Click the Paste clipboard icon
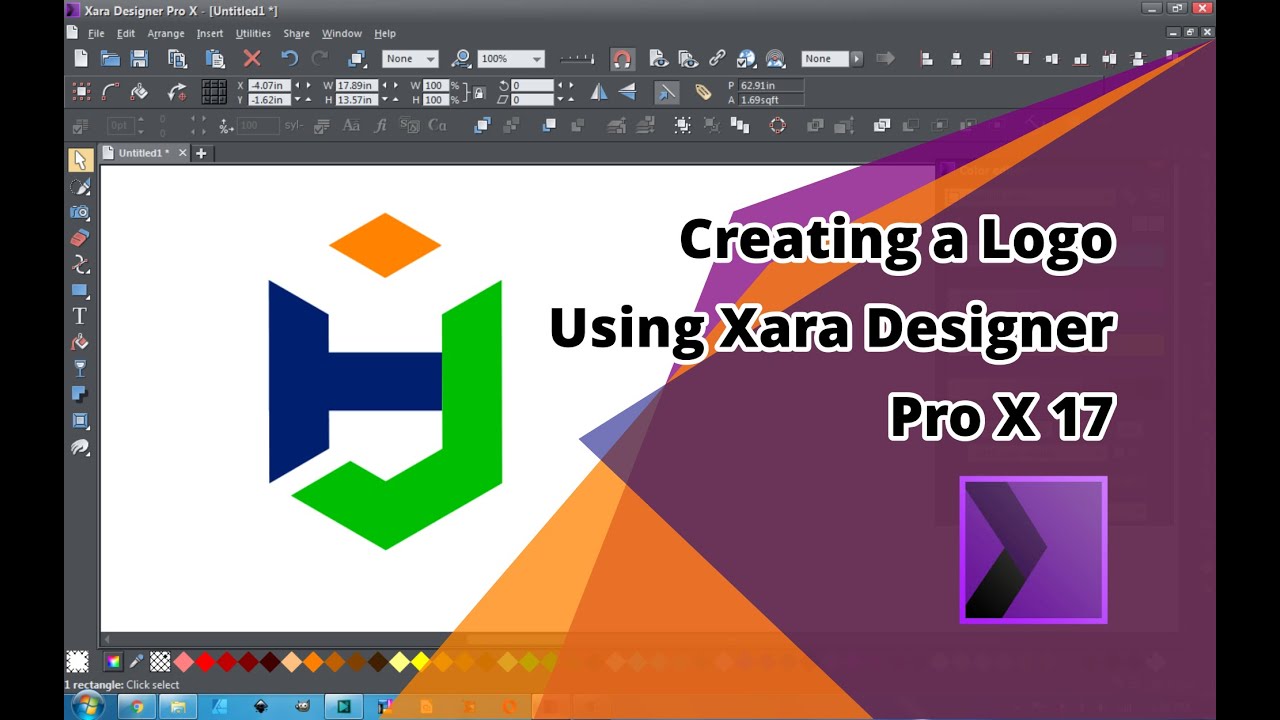Image resolution: width=1280 pixels, height=720 pixels. pyautogui.click(x=214, y=59)
